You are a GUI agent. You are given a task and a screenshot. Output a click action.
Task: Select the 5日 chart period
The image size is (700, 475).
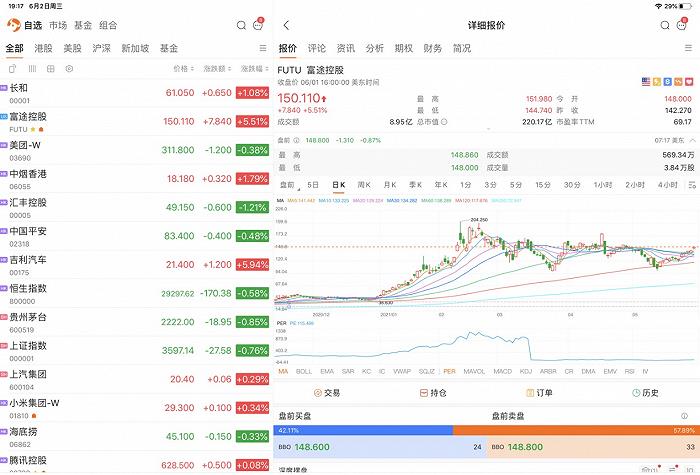[313, 185]
